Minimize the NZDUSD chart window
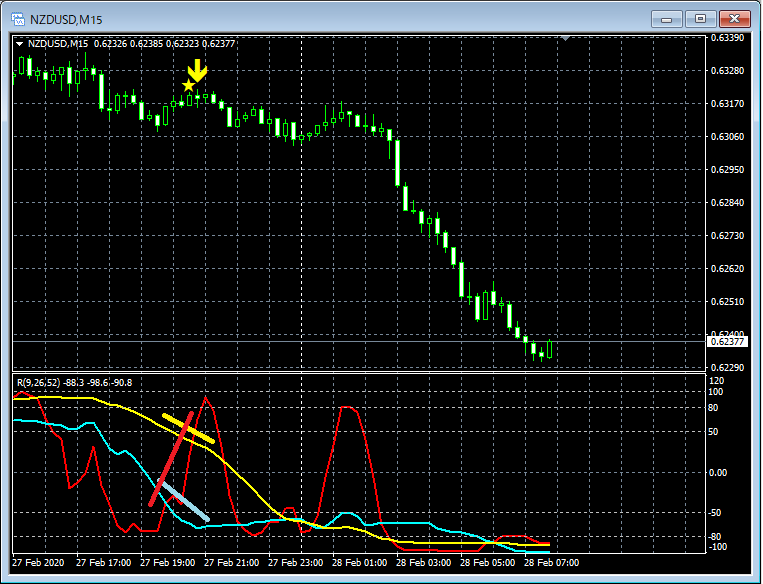This screenshot has height=584, width=763. [668, 19]
